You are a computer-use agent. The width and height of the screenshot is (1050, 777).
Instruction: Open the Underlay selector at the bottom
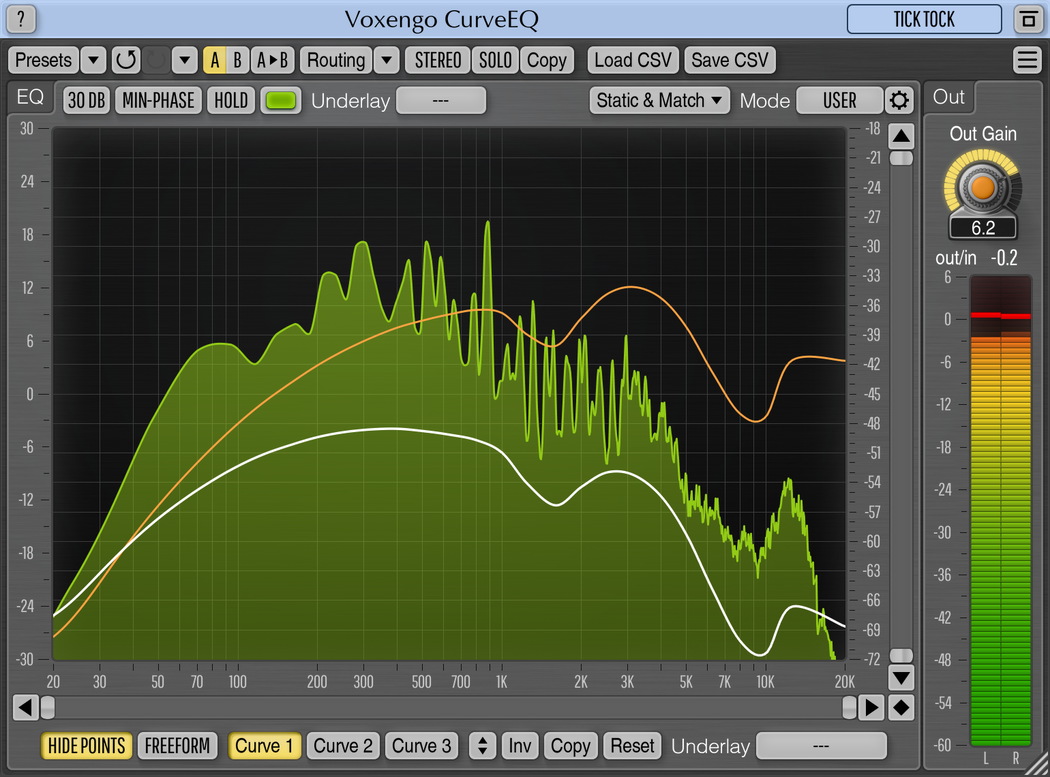click(x=821, y=746)
